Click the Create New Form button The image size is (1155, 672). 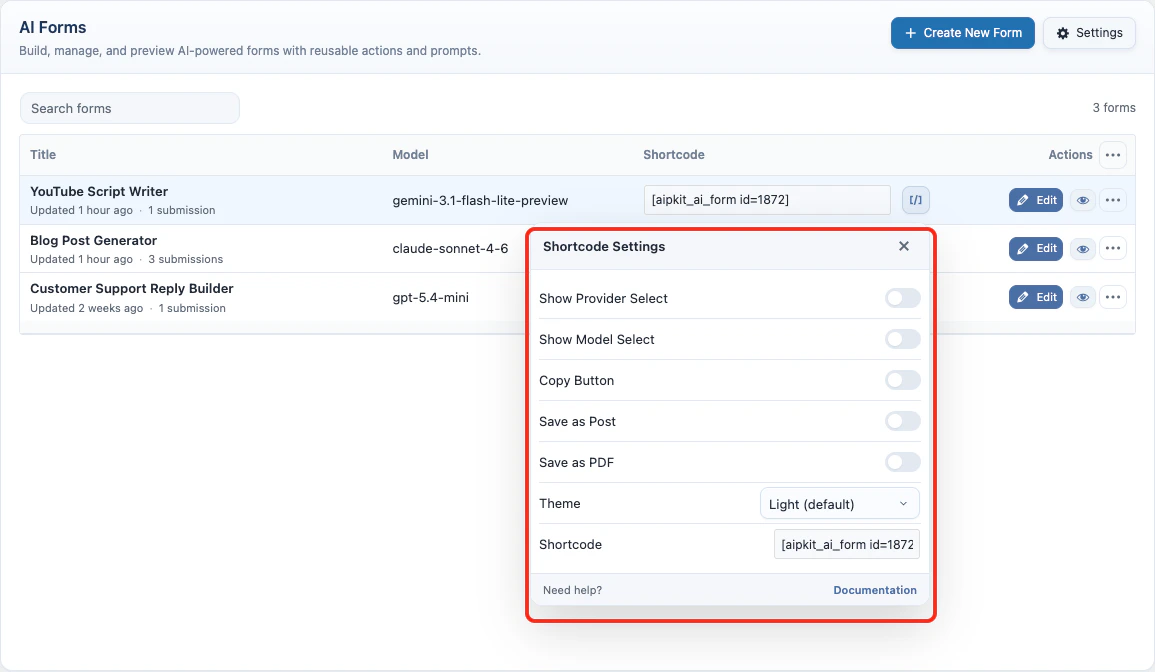962,33
